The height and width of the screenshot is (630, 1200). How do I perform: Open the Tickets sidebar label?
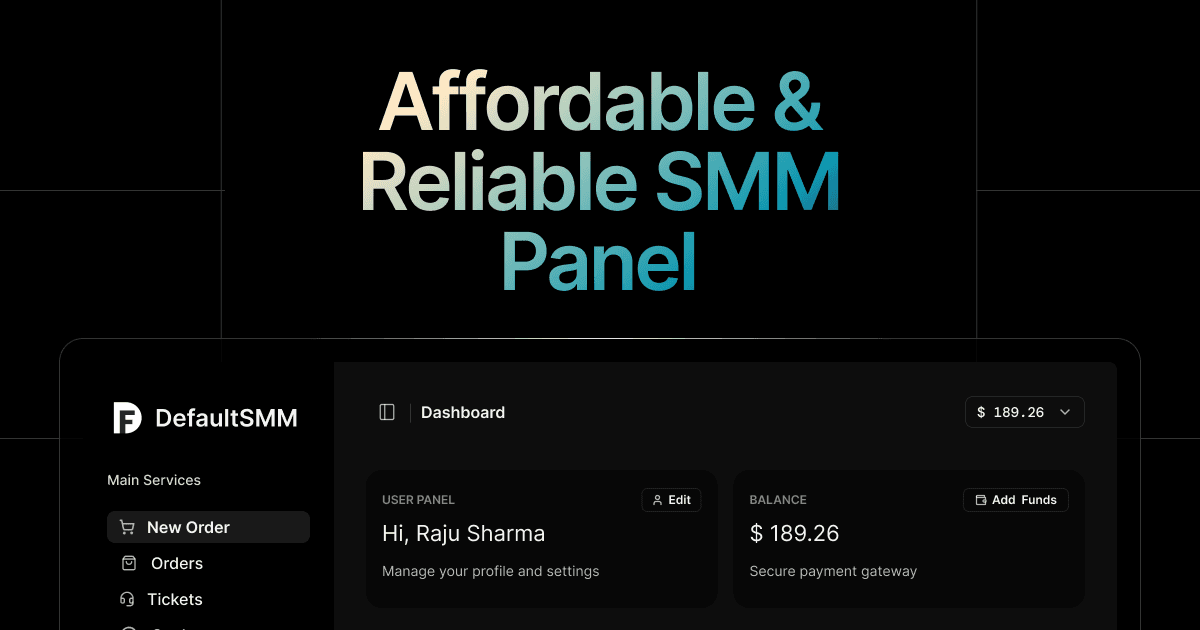tap(175, 599)
